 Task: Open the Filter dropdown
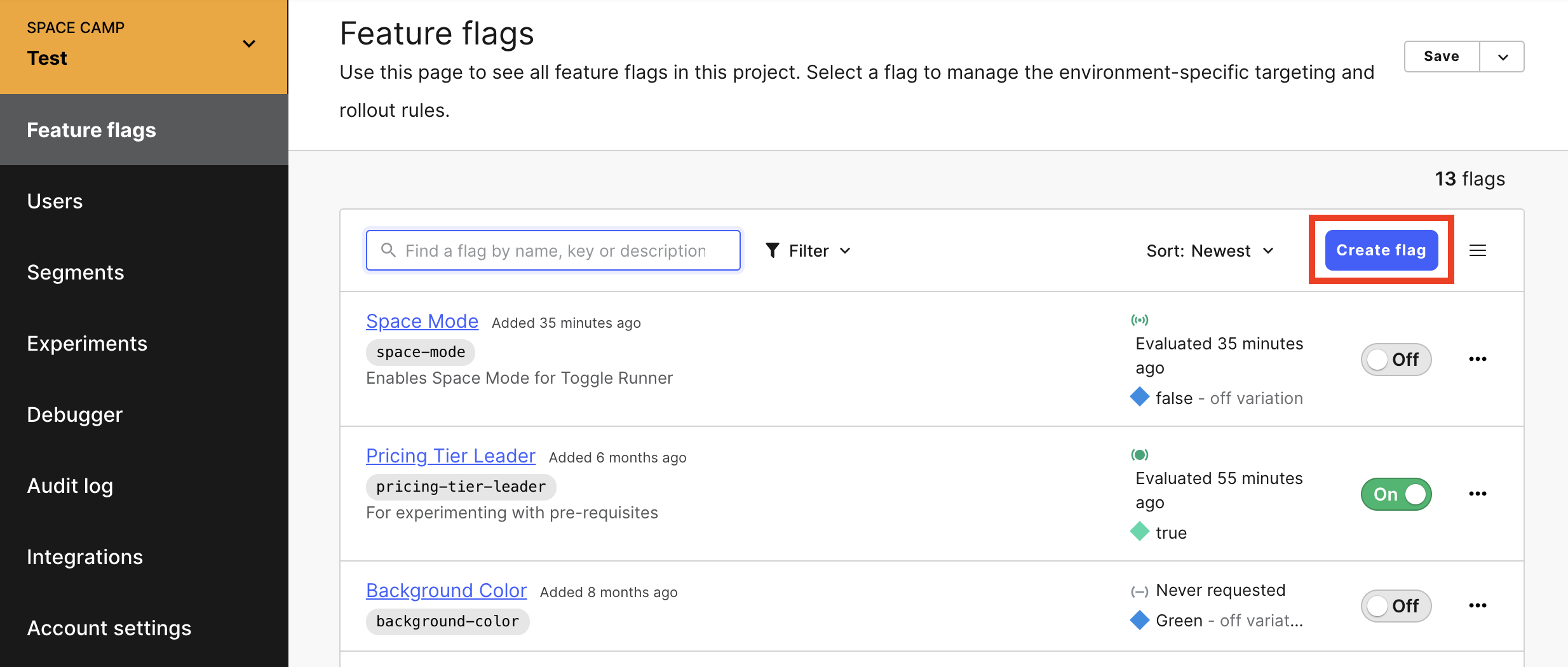[x=808, y=250]
